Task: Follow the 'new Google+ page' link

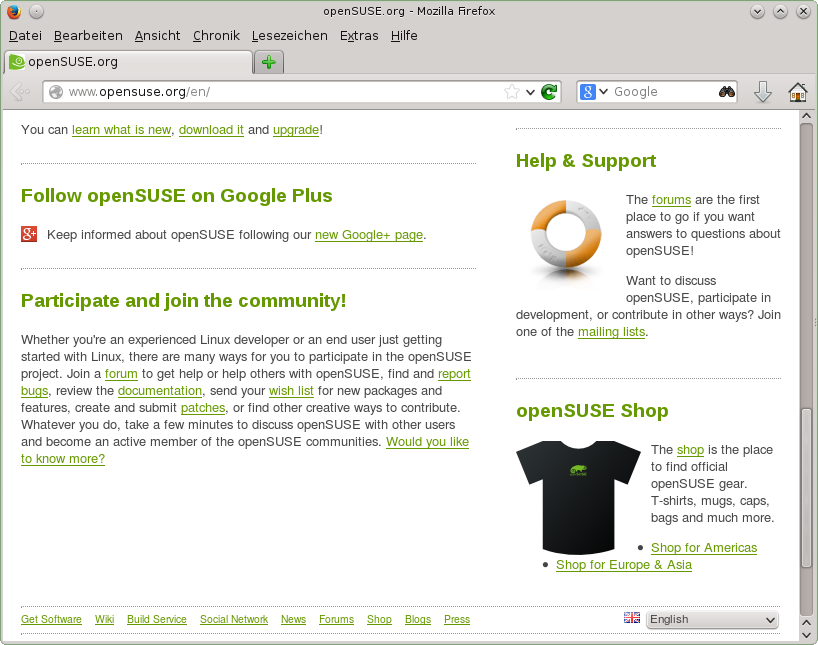Action: (369, 235)
